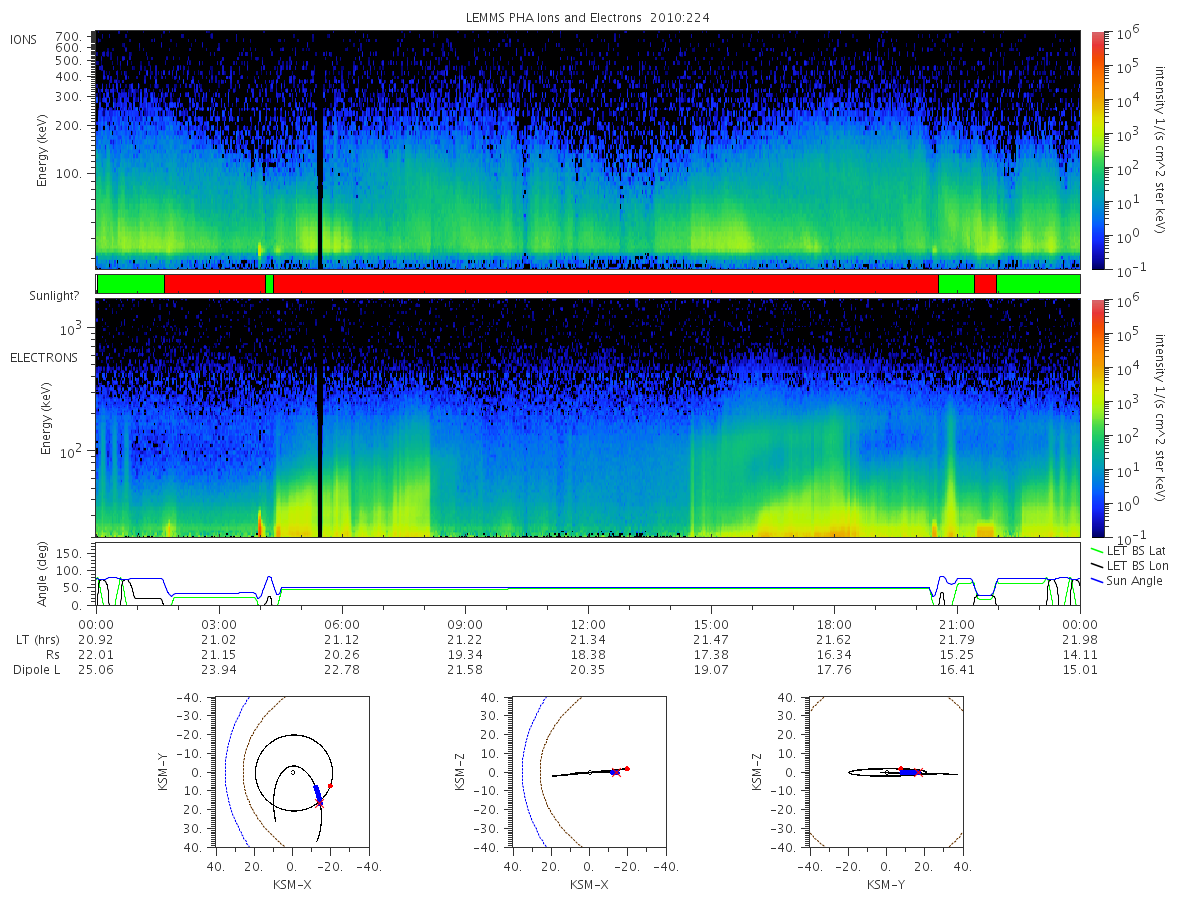The width and height of the screenshot is (1200, 900).
Task: Click the ions intensity color bar
Action: coord(1097,150)
